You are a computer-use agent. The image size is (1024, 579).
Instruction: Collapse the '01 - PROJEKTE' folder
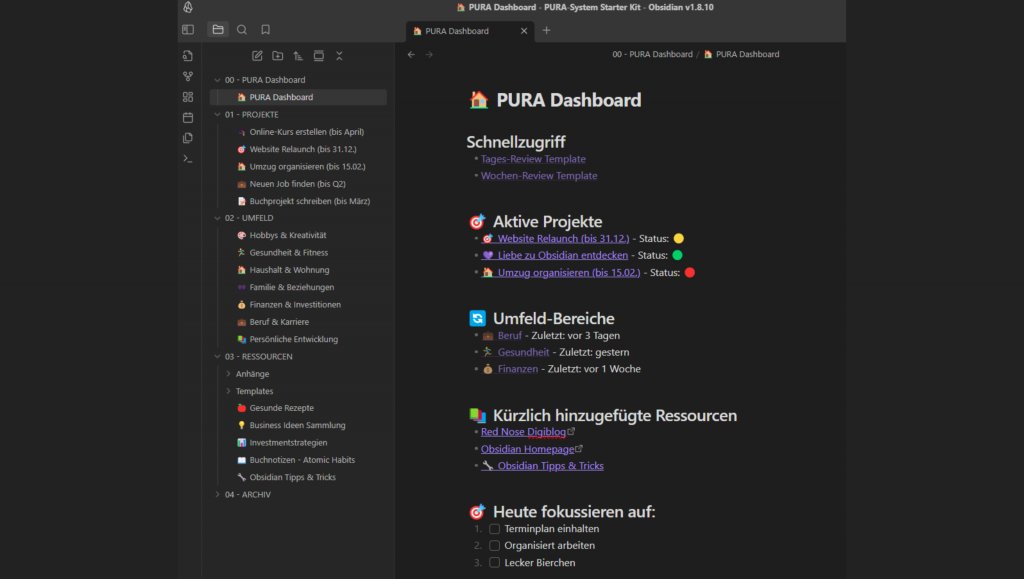pyautogui.click(x=218, y=114)
